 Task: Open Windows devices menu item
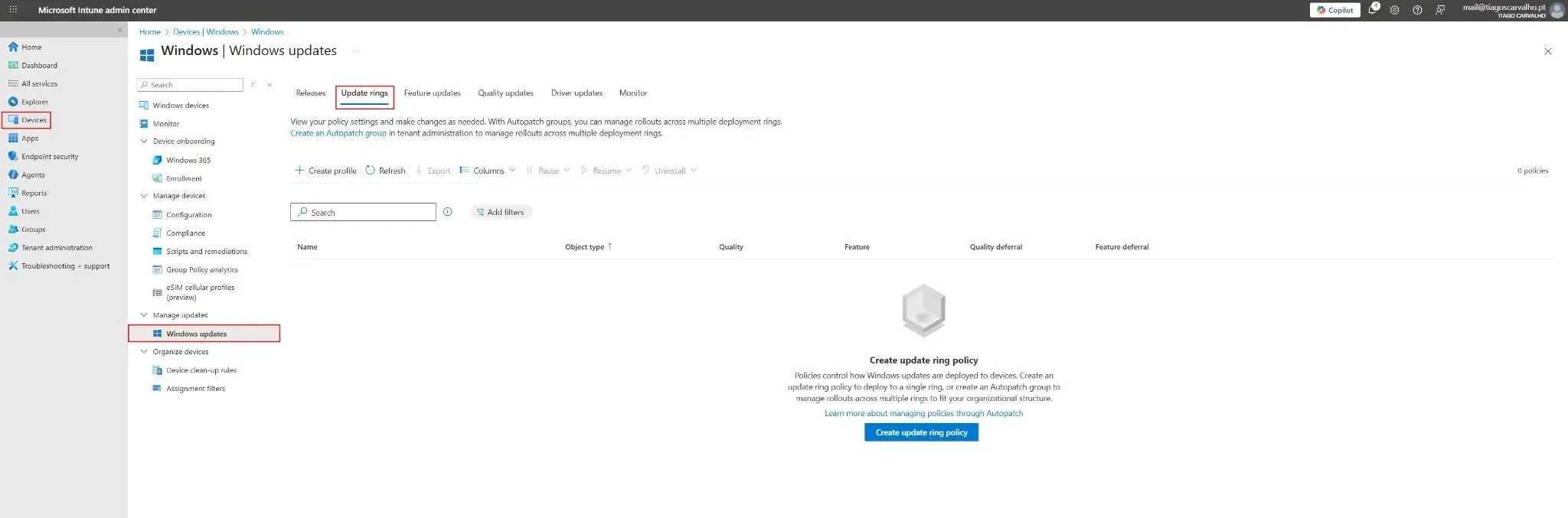[x=181, y=106]
